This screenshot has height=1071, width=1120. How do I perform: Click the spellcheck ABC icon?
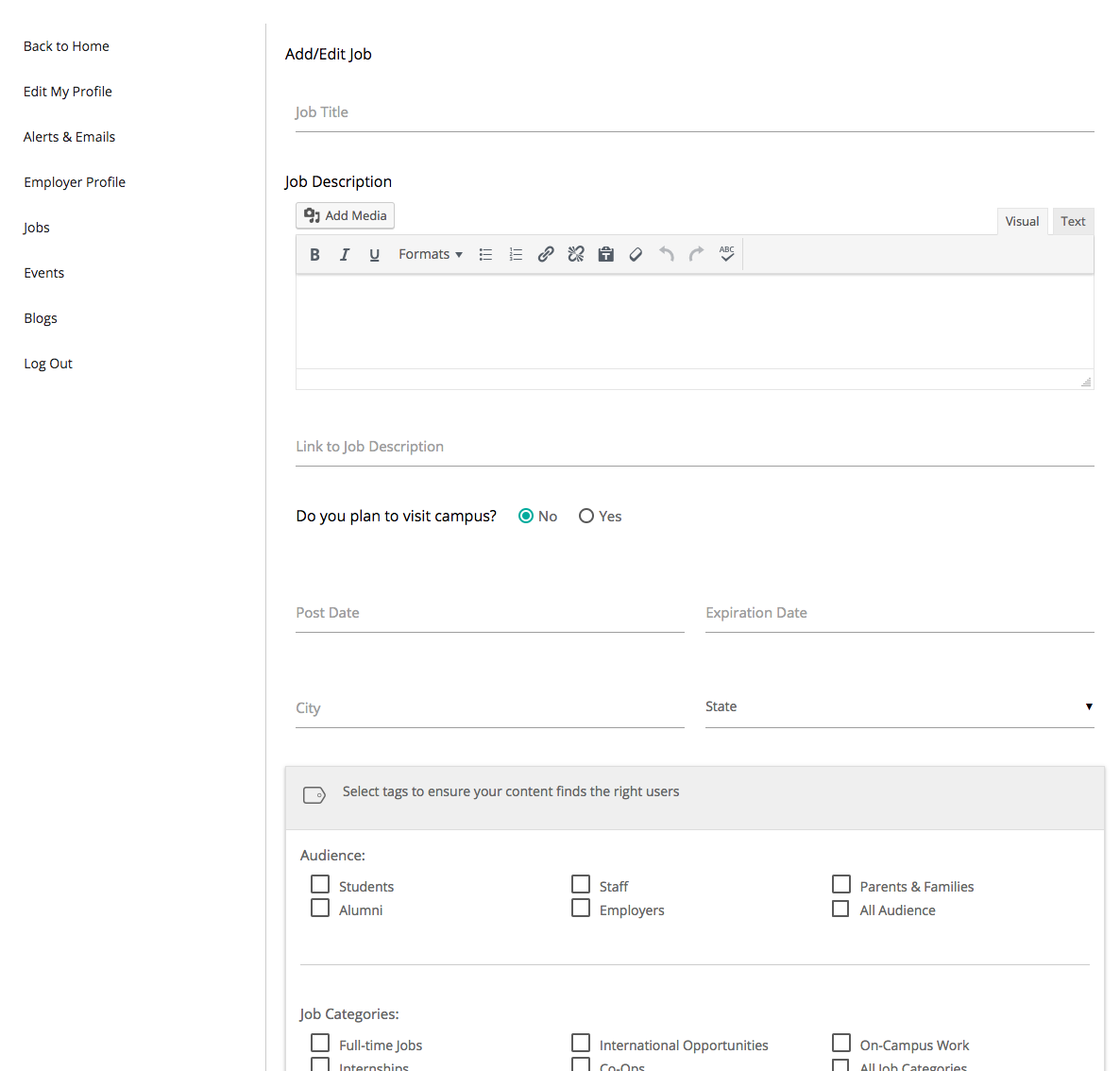coord(726,254)
